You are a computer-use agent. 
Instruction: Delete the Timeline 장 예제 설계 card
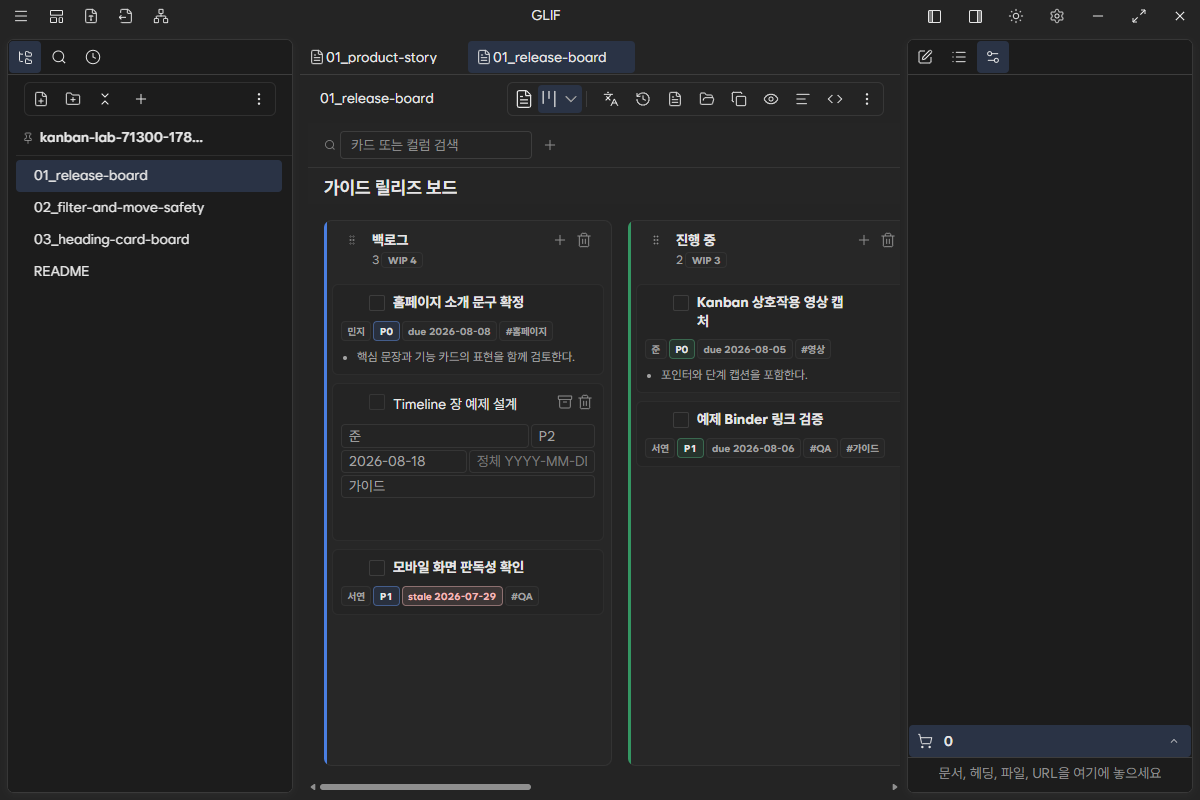click(x=586, y=402)
